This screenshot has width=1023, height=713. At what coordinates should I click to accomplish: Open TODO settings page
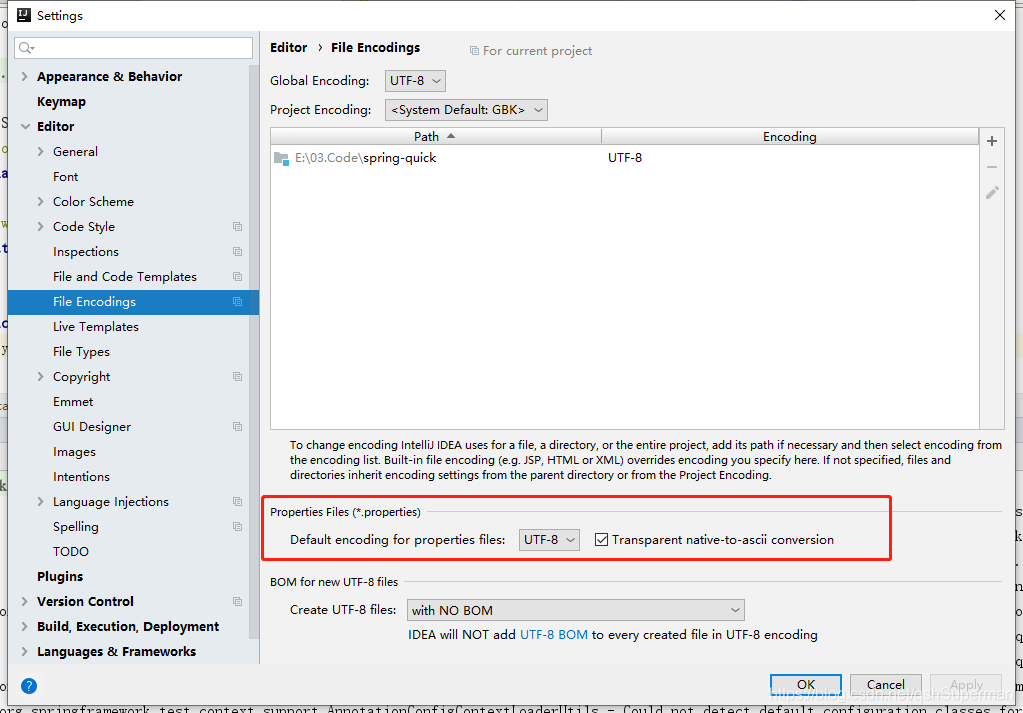coord(70,552)
